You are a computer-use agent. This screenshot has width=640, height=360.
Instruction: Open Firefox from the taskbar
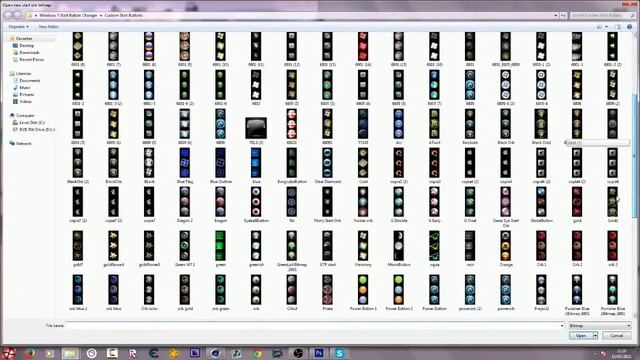[x=29, y=353]
